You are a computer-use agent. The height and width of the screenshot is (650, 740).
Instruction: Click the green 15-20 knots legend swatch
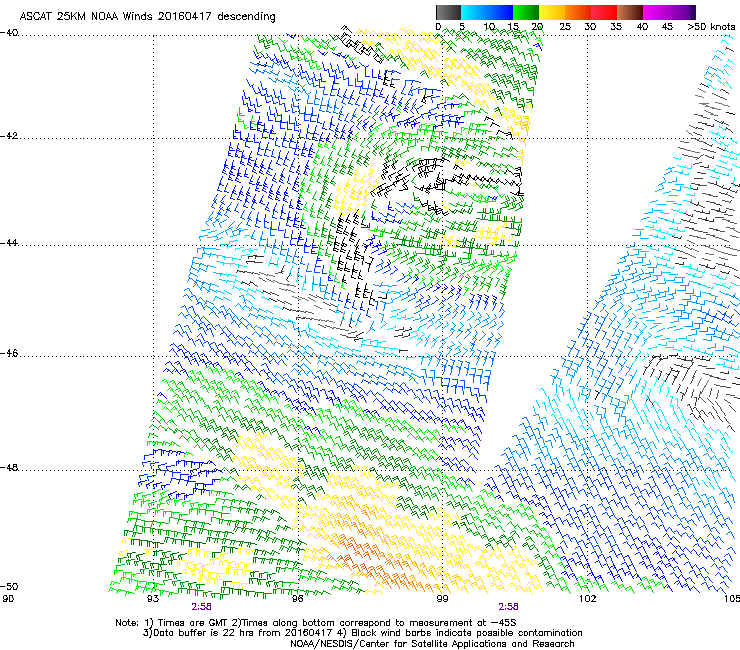pyautogui.click(x=526, y=12)
